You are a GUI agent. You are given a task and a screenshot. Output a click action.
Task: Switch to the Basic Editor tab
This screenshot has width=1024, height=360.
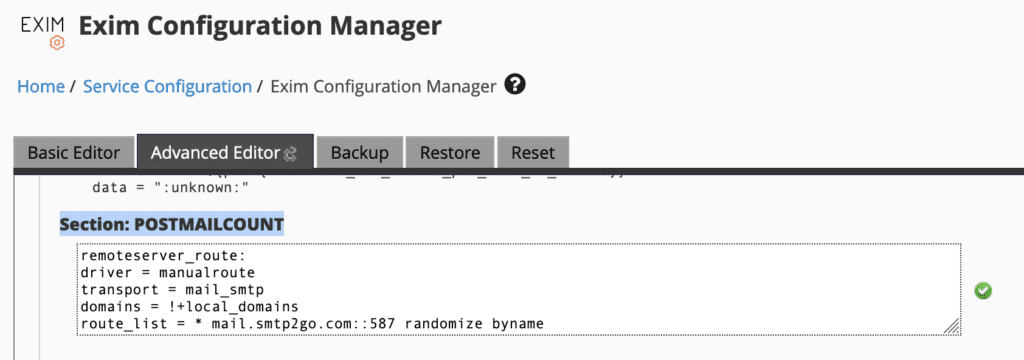74,153
